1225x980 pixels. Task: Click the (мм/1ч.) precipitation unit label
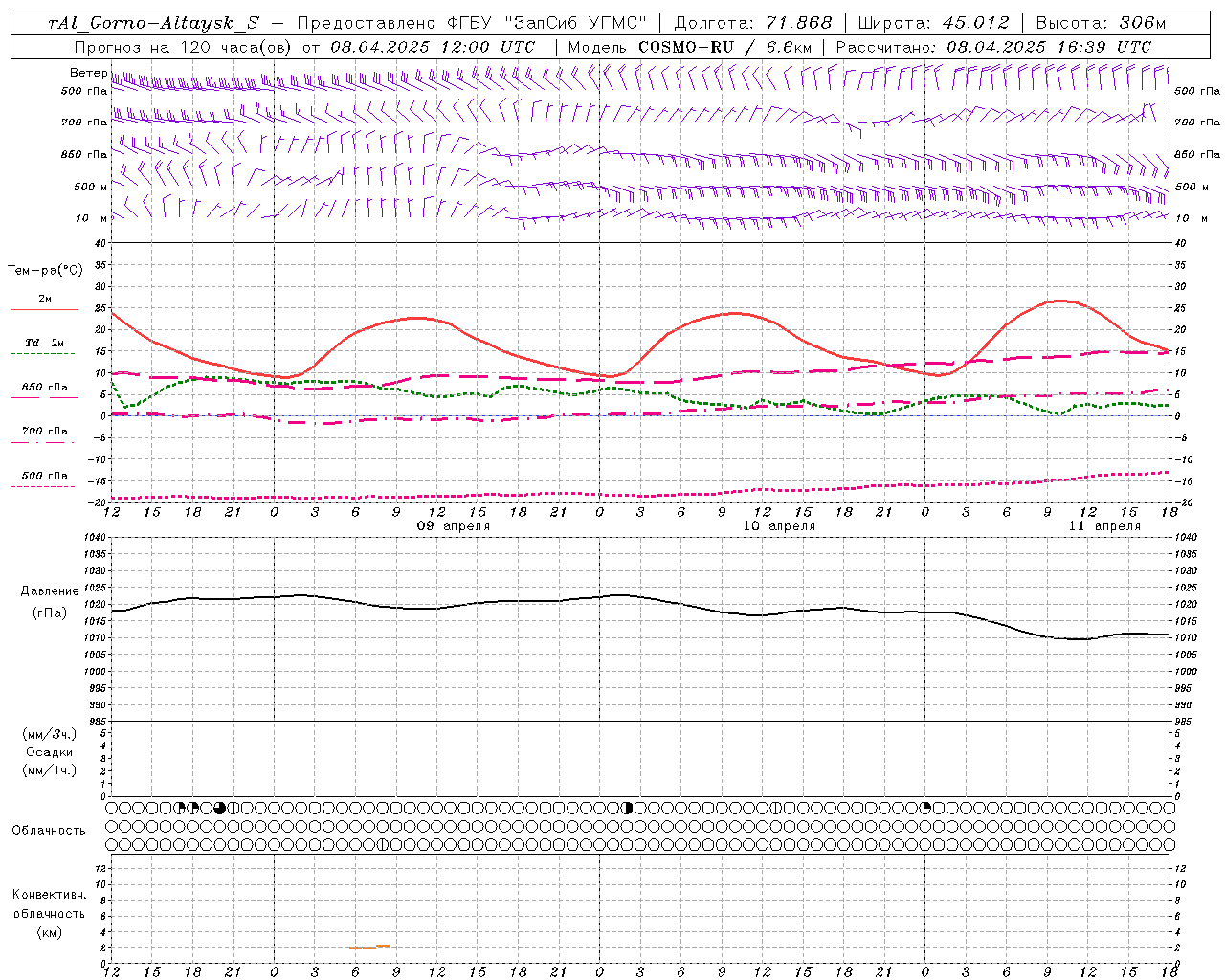50,770
